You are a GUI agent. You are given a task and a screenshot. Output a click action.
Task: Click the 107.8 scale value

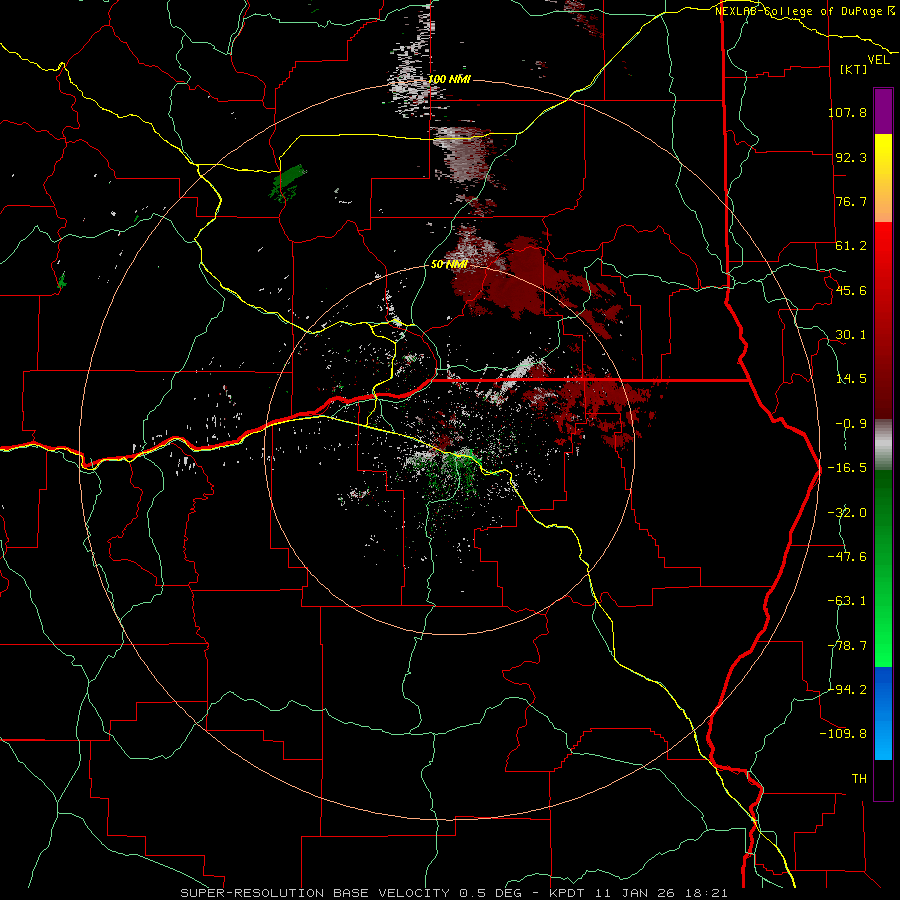point(847,112)
